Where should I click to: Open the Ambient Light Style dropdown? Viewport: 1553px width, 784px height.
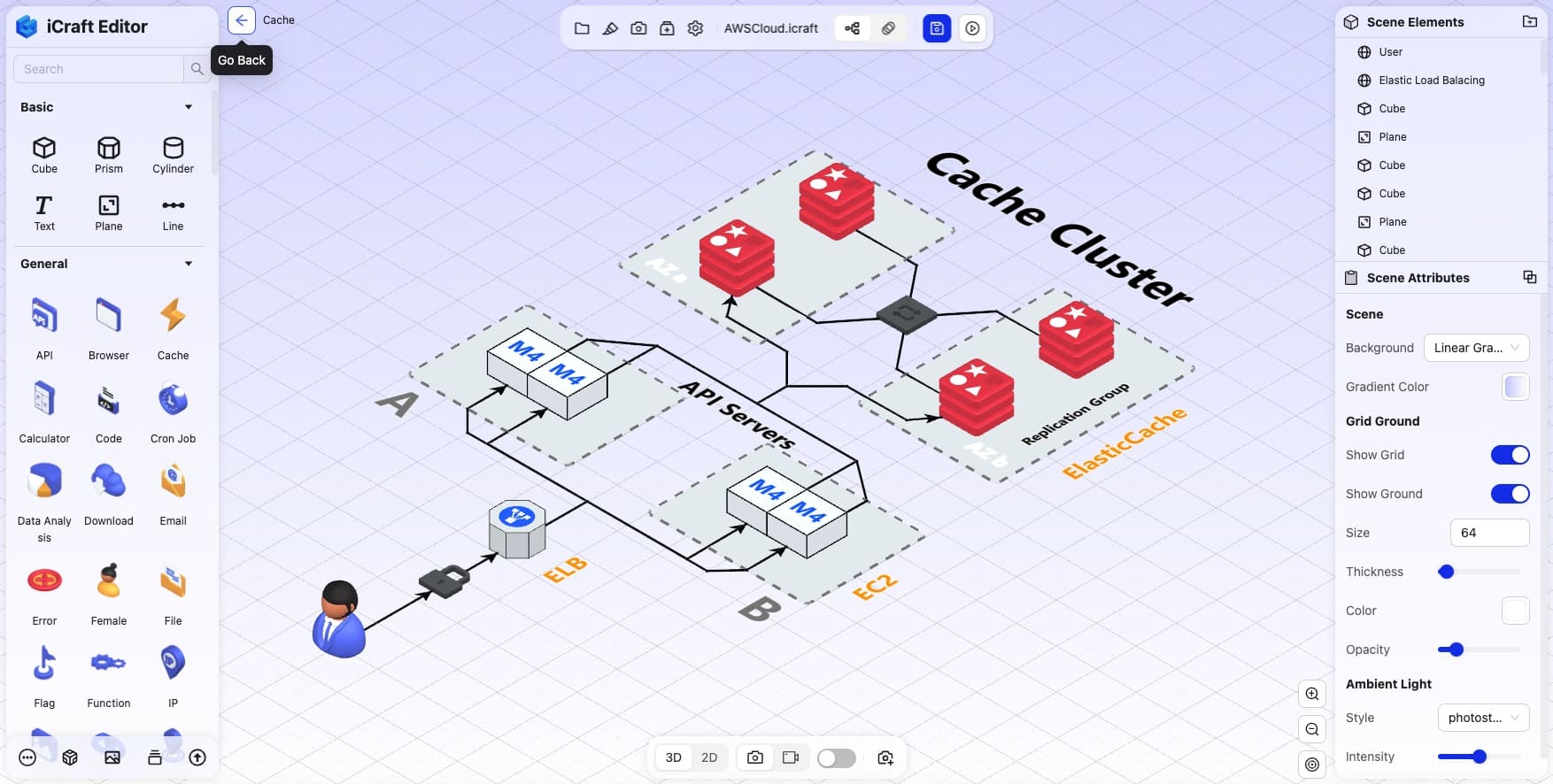1483,718
